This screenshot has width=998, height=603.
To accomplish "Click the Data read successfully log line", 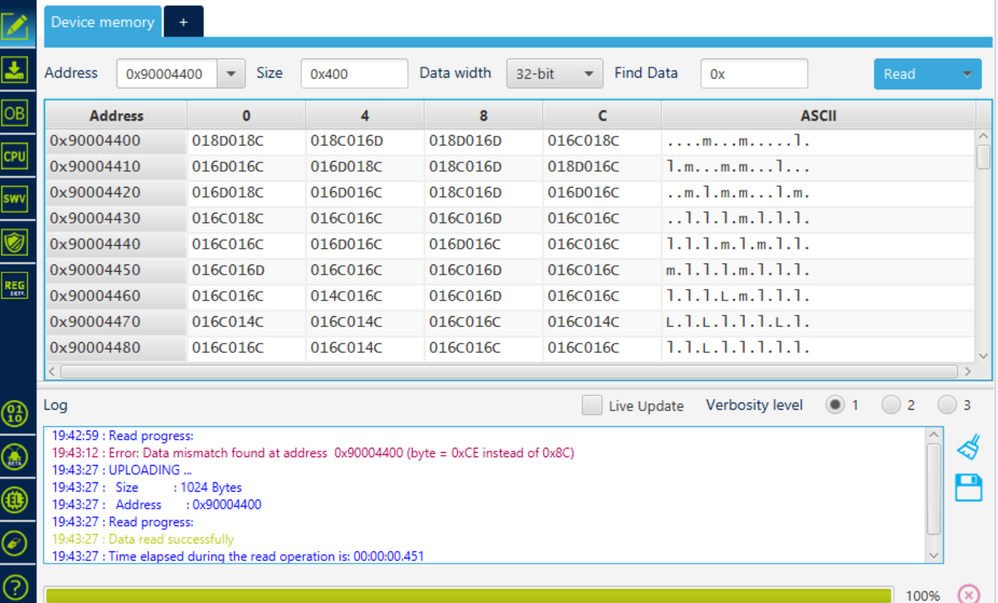I will (x=143, y=539).
